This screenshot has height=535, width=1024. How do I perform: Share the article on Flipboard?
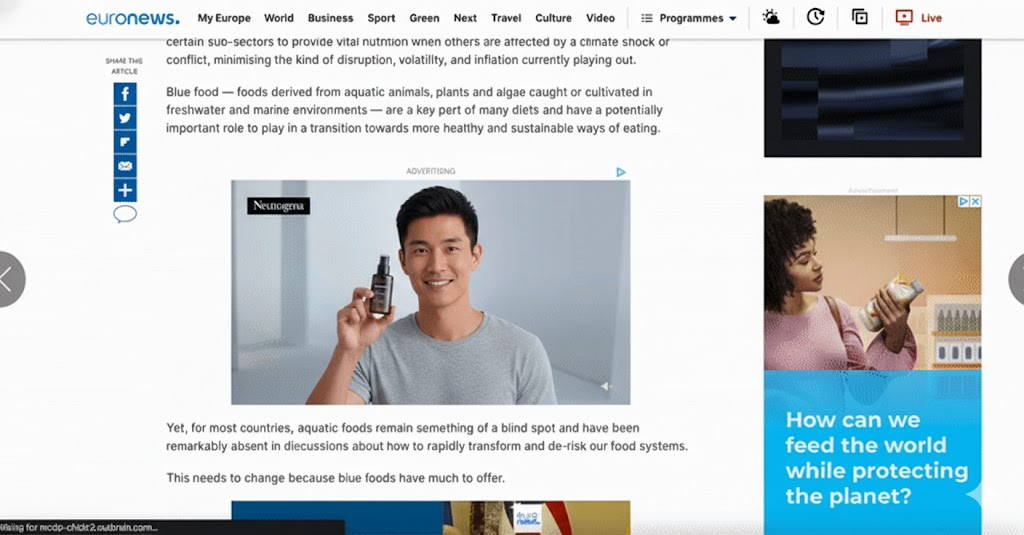125,142
